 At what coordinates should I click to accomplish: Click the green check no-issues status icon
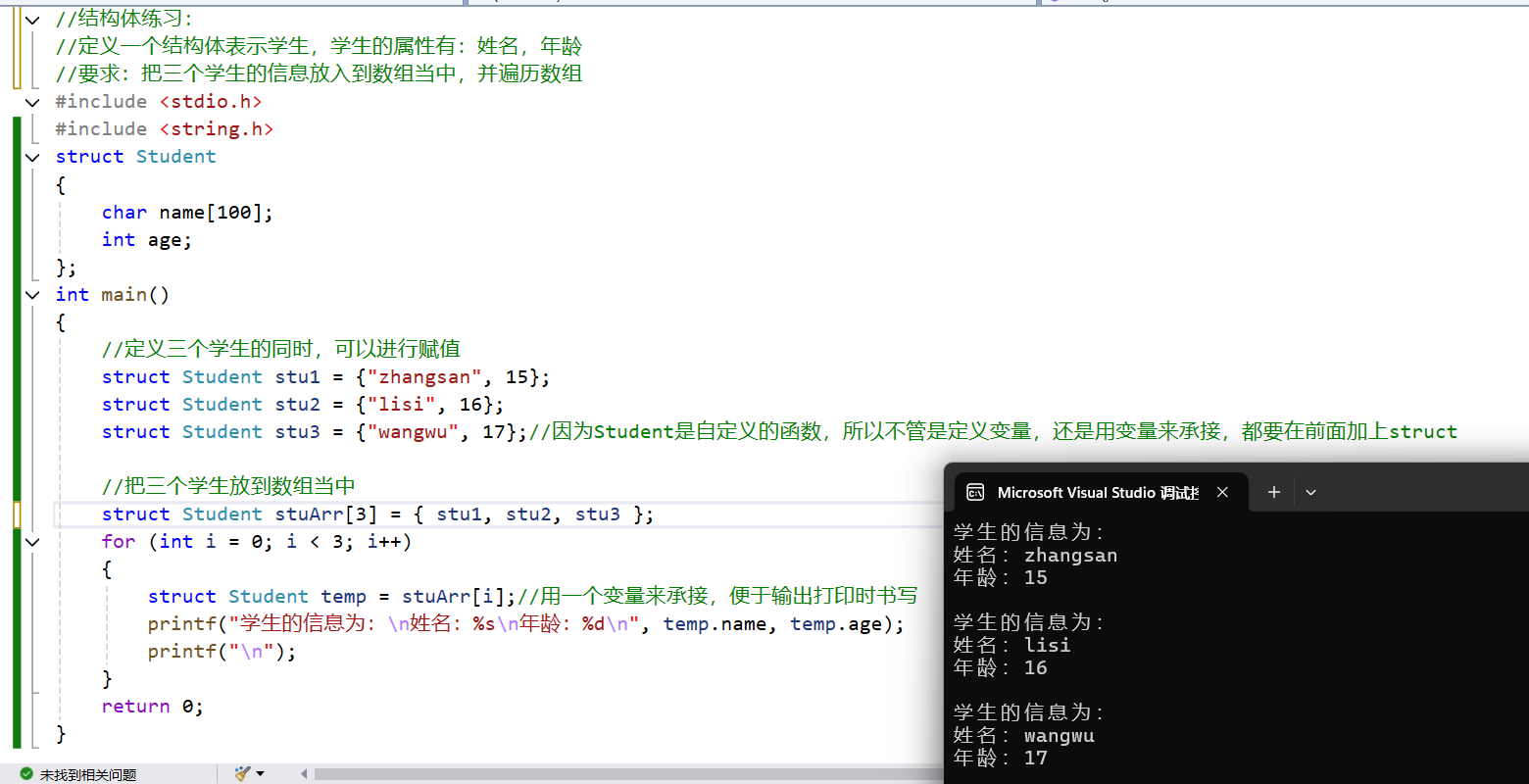26,774
